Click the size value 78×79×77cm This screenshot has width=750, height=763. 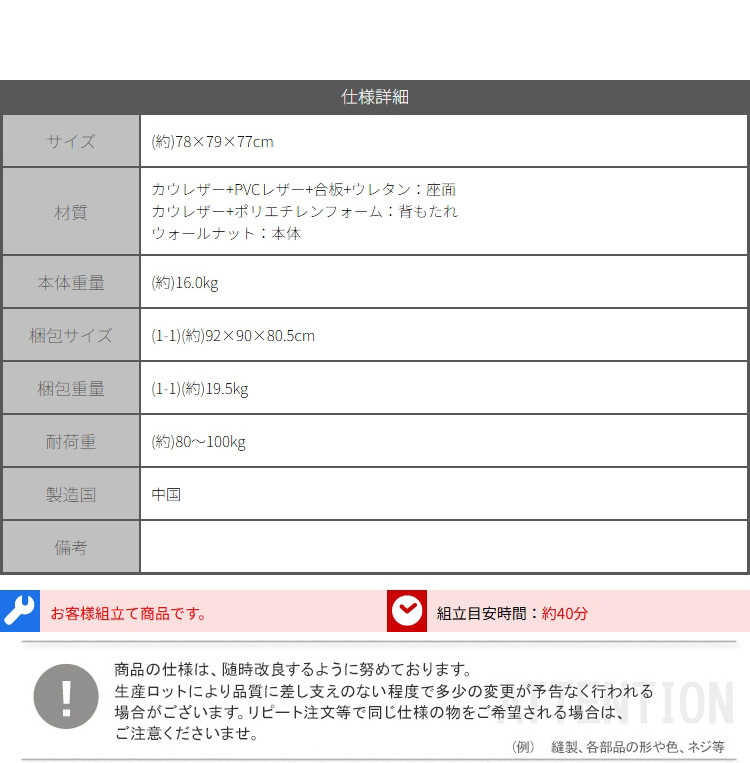pos(212,142)
